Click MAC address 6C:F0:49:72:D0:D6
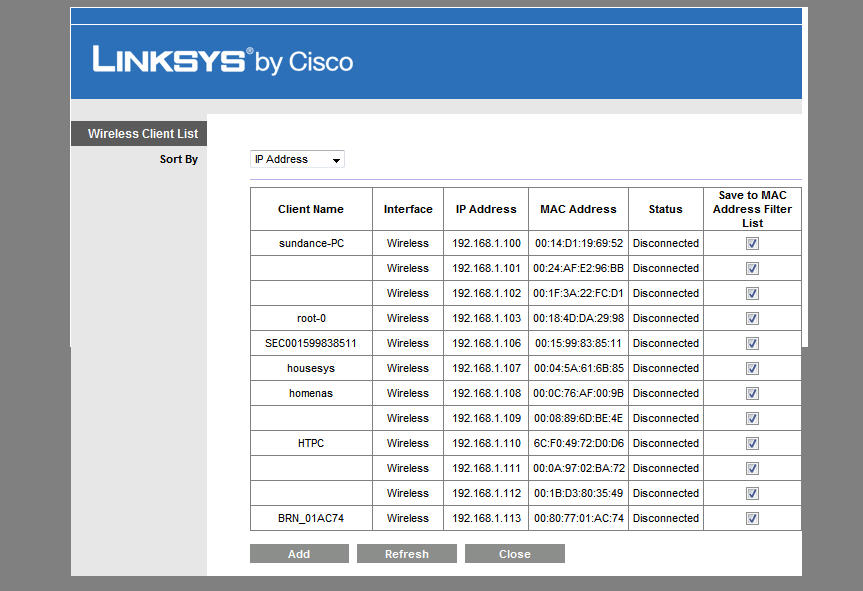The image size is (863, 591). tap(578, 443)
